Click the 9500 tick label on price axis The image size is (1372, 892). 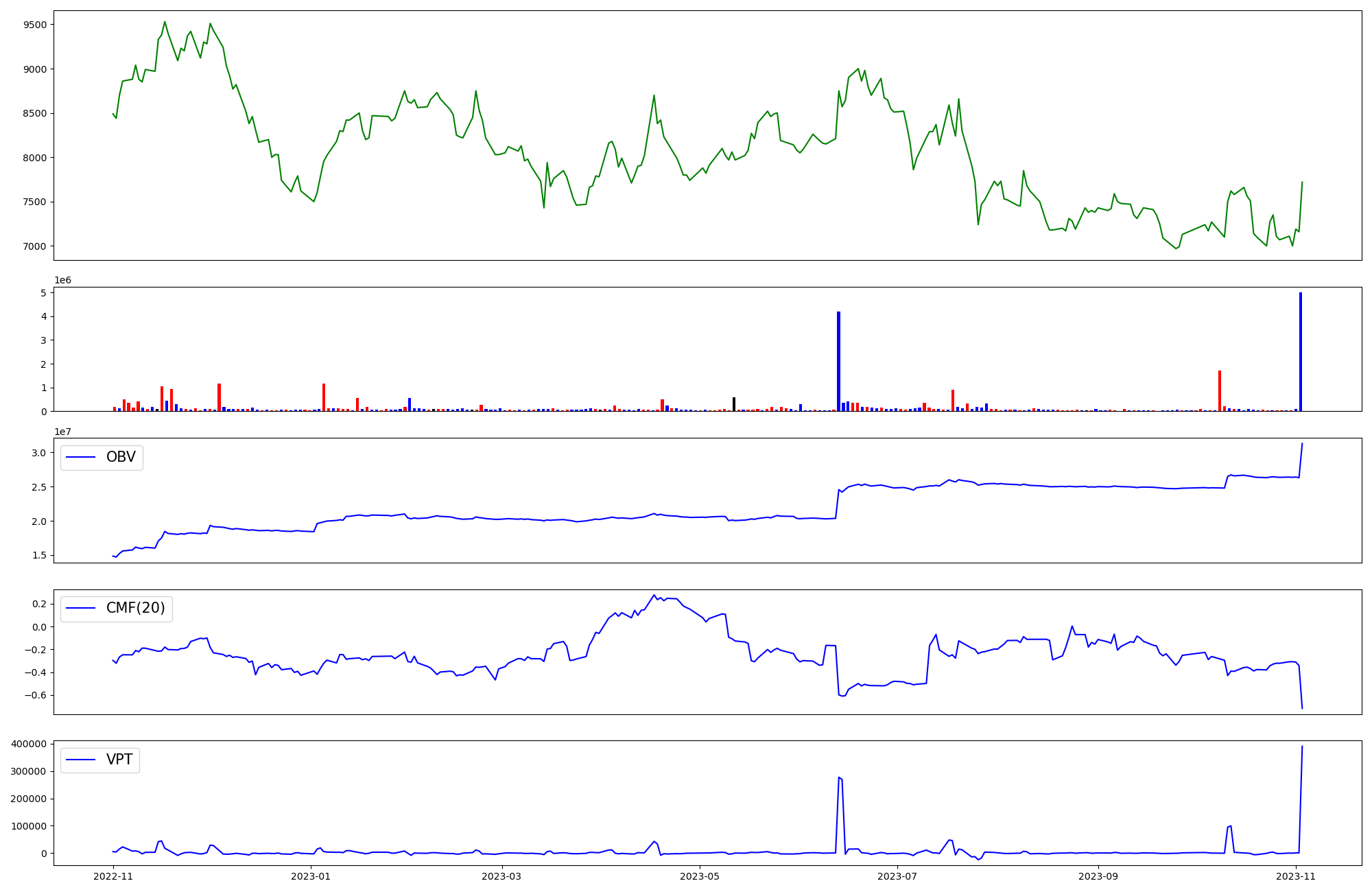click(x=35, y=25)
